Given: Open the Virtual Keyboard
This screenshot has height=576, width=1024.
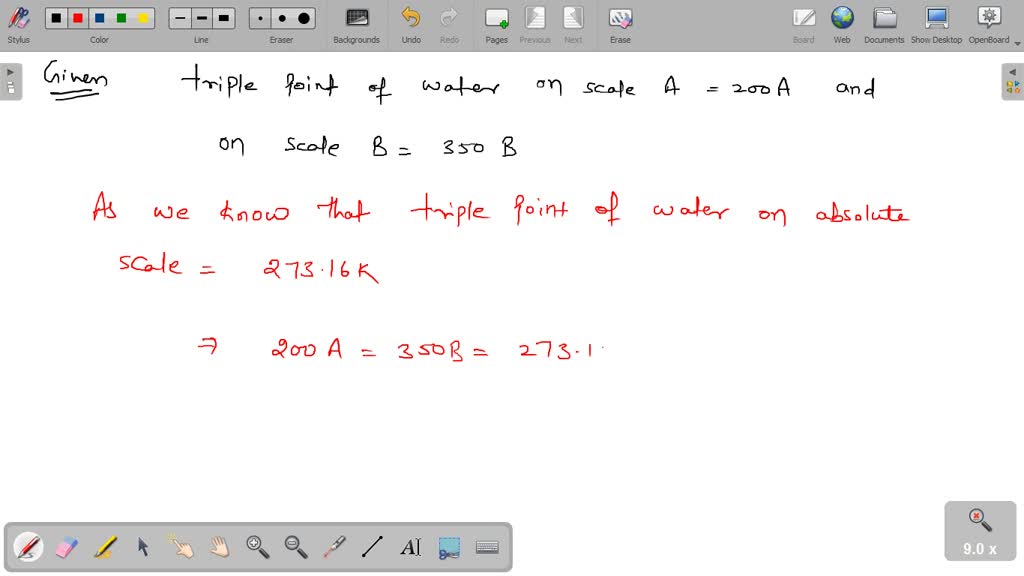Looking at the screenshot, I should (487, 547).
